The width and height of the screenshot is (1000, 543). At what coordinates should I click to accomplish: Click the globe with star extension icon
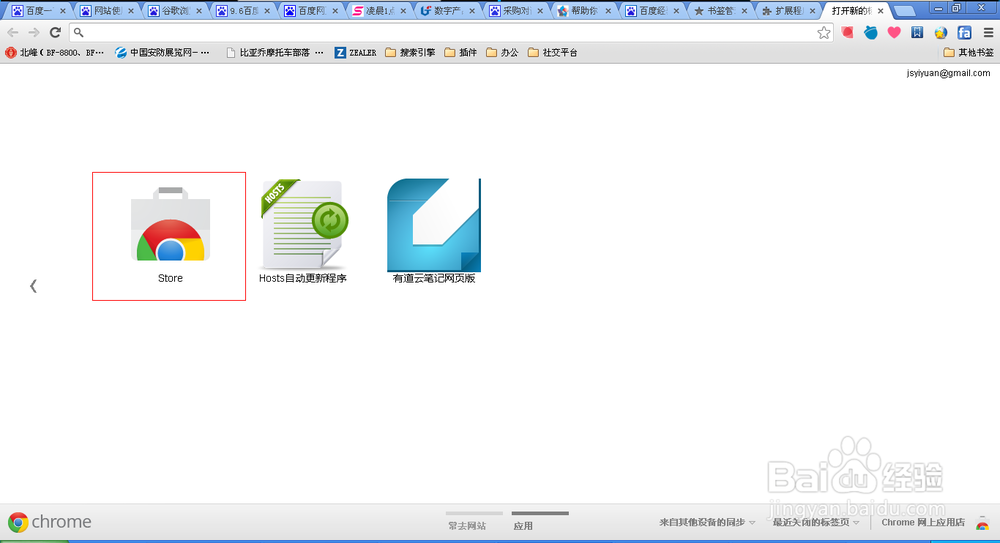(941, 33)
